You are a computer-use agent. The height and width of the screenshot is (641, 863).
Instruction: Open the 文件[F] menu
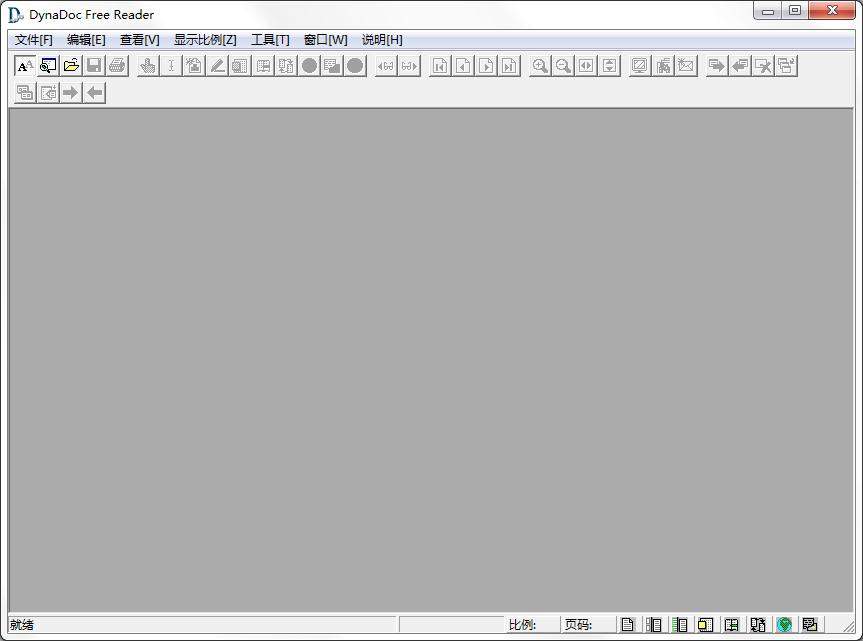pyautogui.click(x=34, y=40)
